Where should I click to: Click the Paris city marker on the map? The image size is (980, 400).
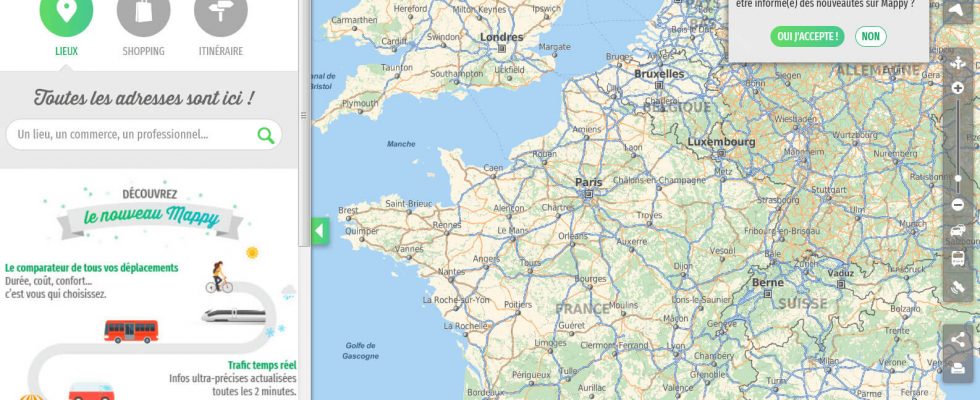pos(588,194)
